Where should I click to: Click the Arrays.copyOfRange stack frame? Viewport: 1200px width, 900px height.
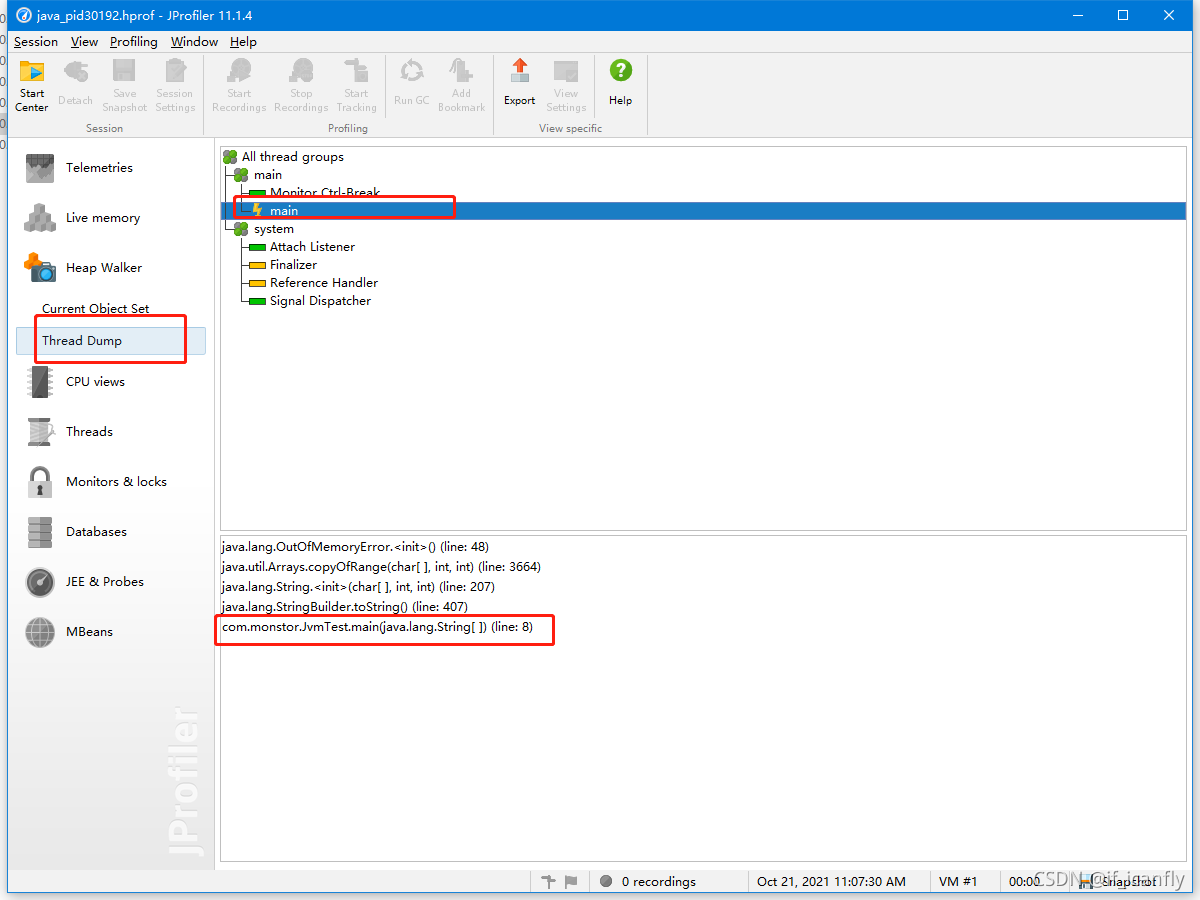coord(381,567)
